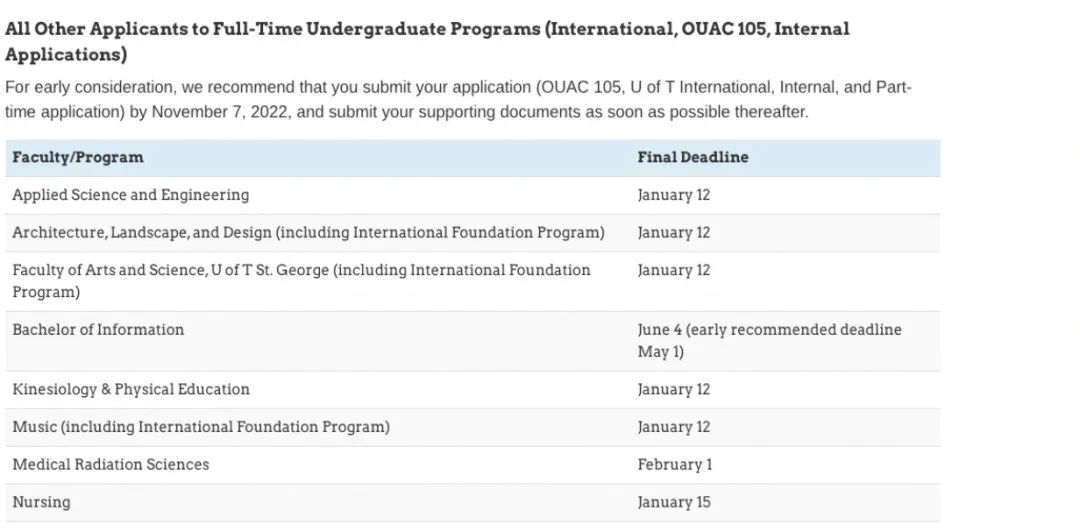Click the February 1 deadline cell
The height and width of the screenshot is (530, 1080).
(674, 464)
